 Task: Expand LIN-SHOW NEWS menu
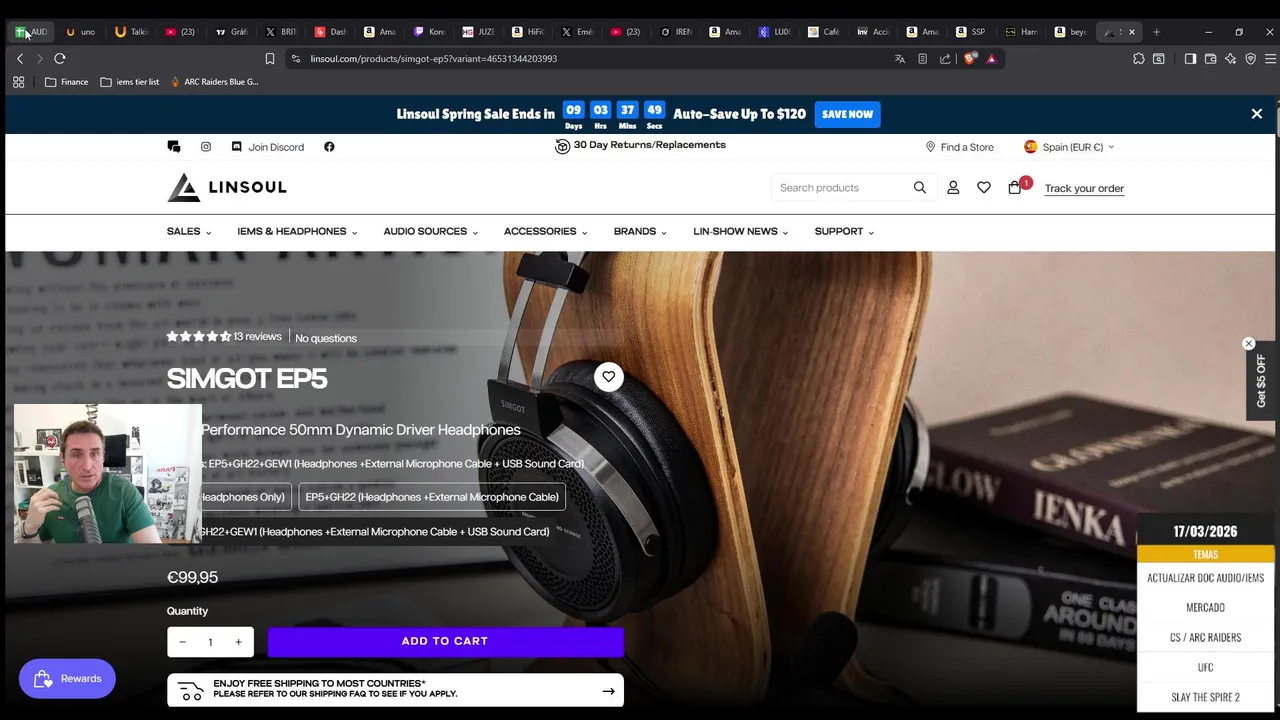(x=740, y=232)
